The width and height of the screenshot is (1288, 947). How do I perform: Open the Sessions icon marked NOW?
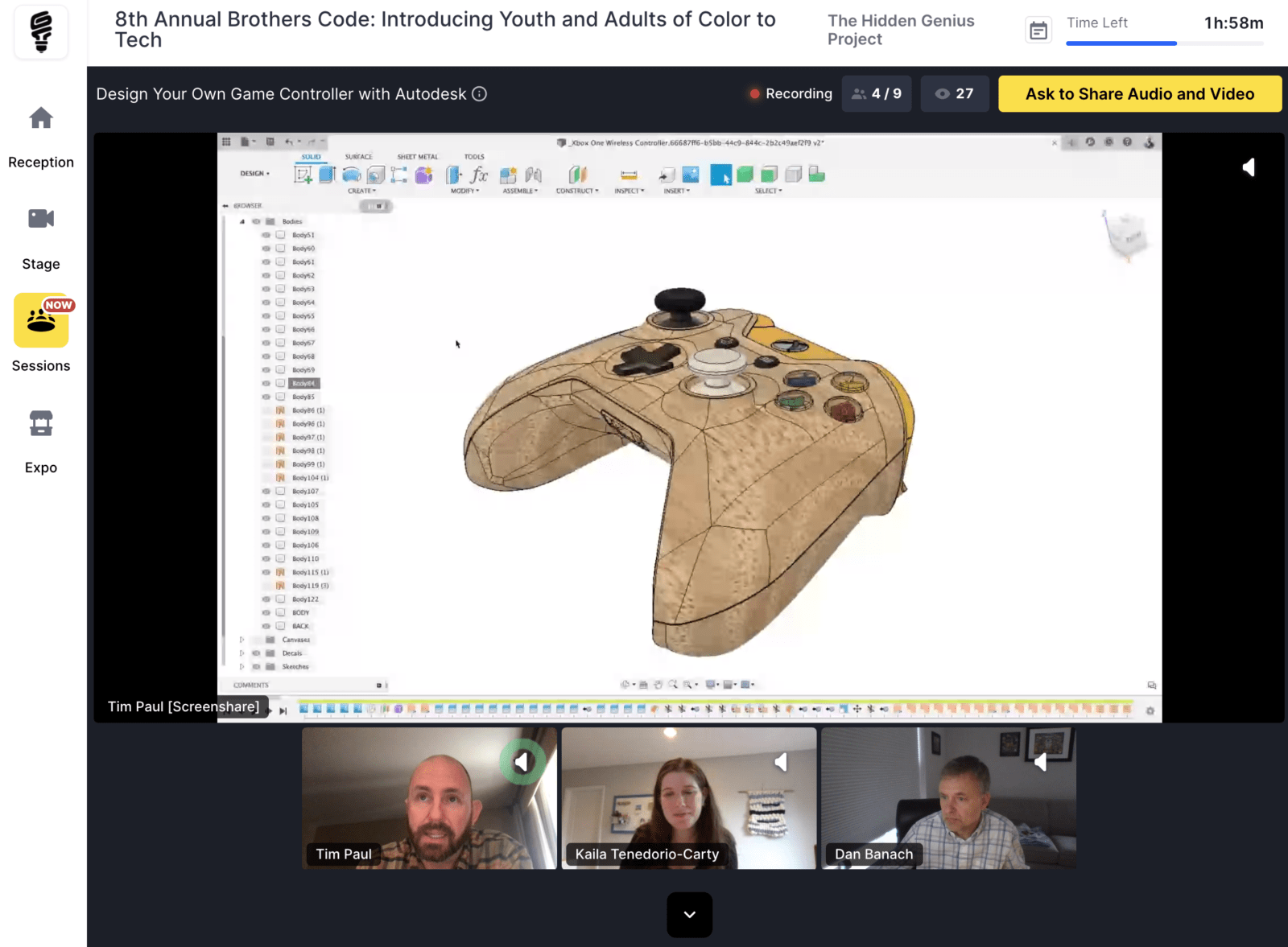point(41,320)
